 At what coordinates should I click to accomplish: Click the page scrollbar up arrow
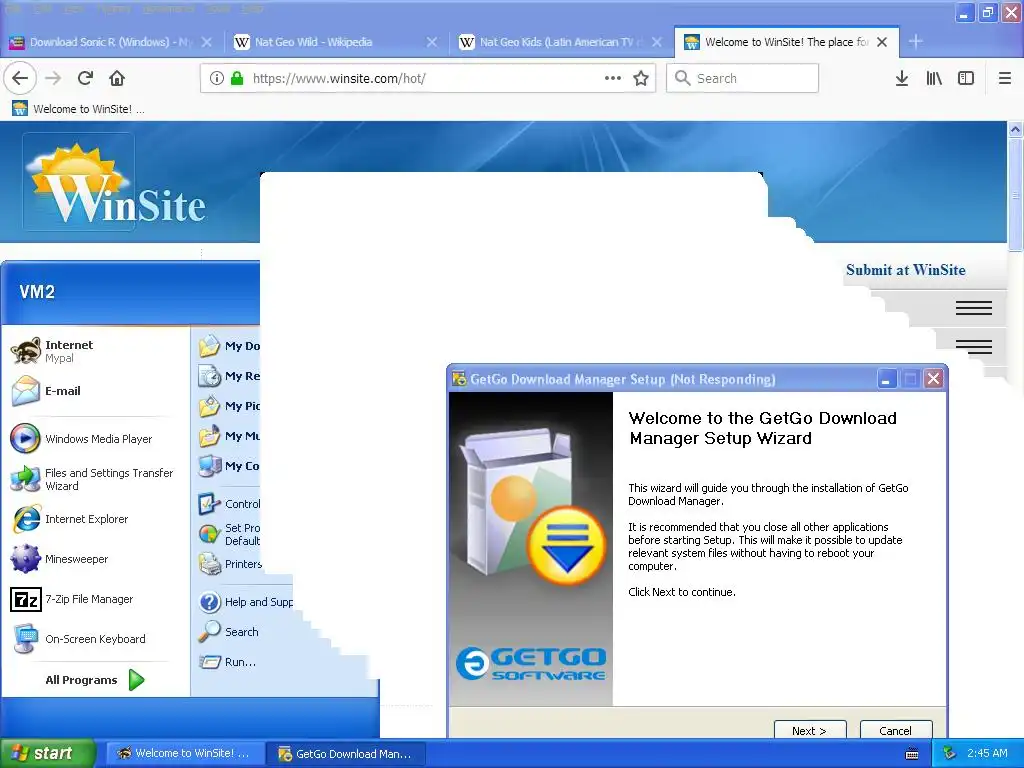[1015, 129]
